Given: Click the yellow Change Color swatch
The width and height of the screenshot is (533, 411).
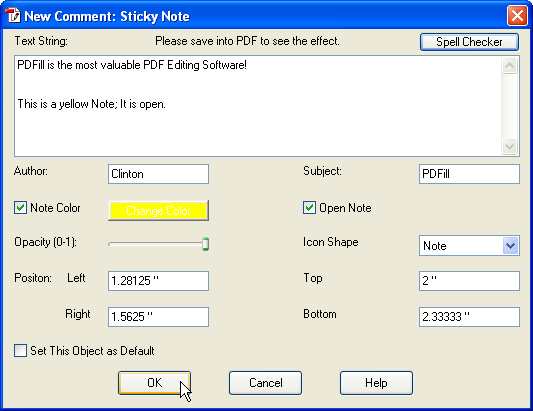Looking at the screenshot, I should pos(158,211).
